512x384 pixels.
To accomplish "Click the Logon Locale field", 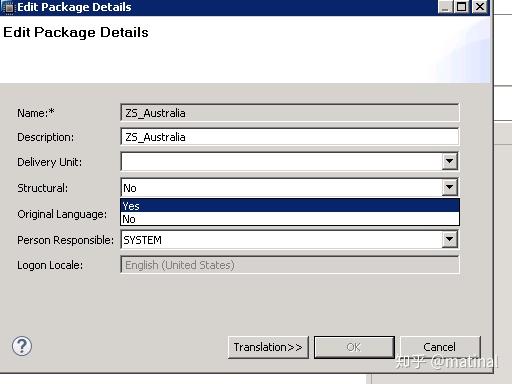I will point(290,265).
